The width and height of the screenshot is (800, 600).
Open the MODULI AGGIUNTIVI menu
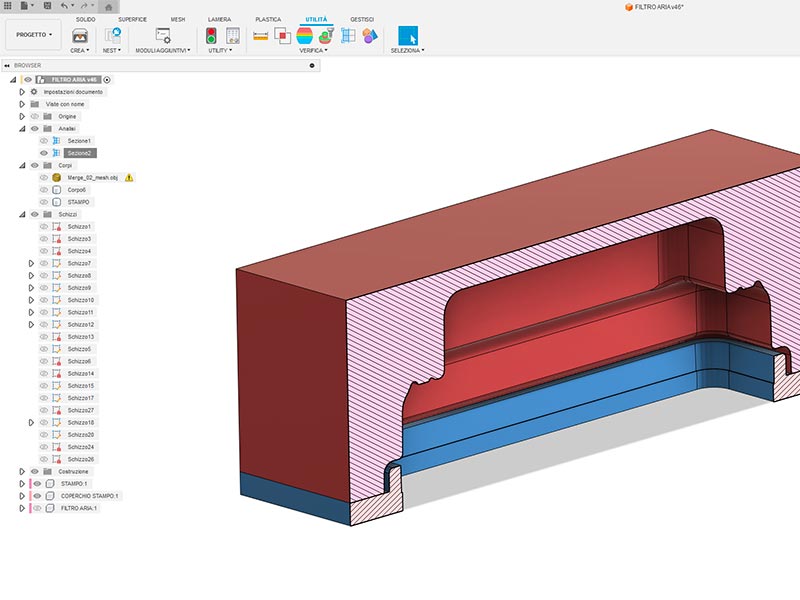[x=162, y=50]
